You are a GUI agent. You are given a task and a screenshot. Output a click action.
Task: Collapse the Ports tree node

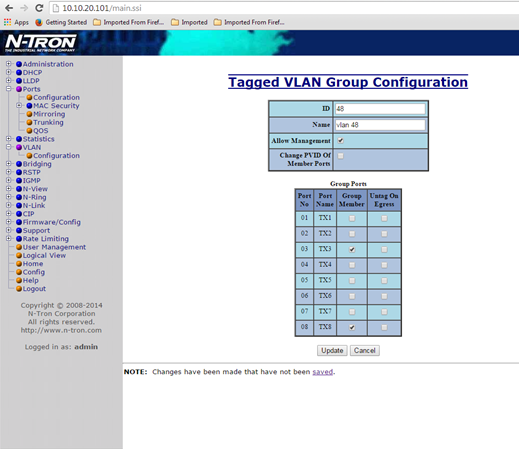click(9, 89)
